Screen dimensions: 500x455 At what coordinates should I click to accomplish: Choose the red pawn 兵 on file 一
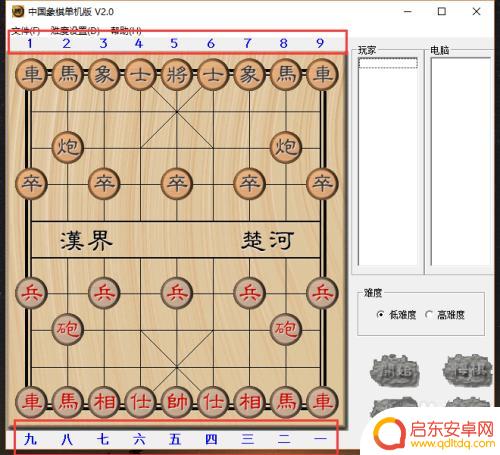[322, 293]
